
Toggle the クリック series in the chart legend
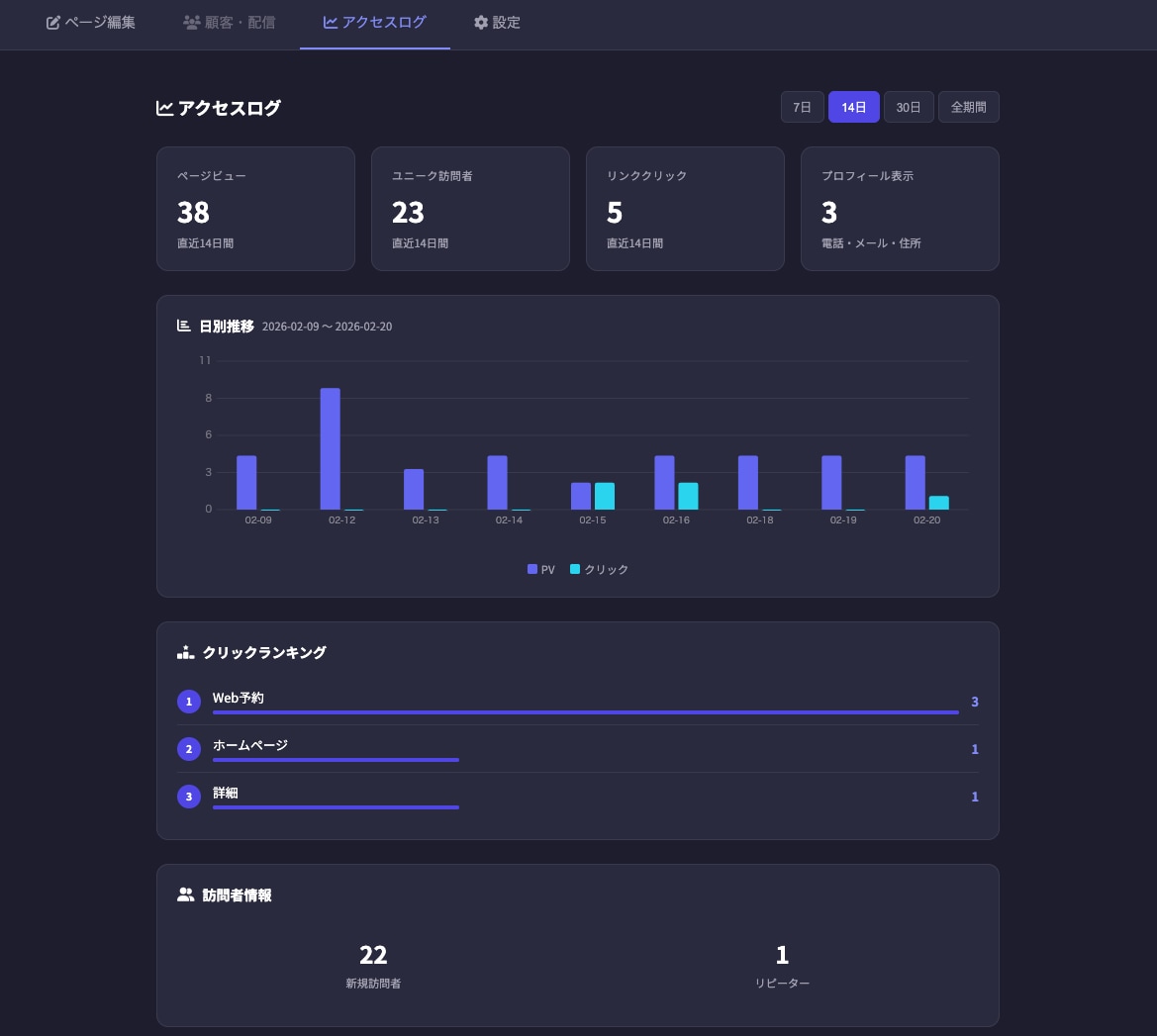599,570
